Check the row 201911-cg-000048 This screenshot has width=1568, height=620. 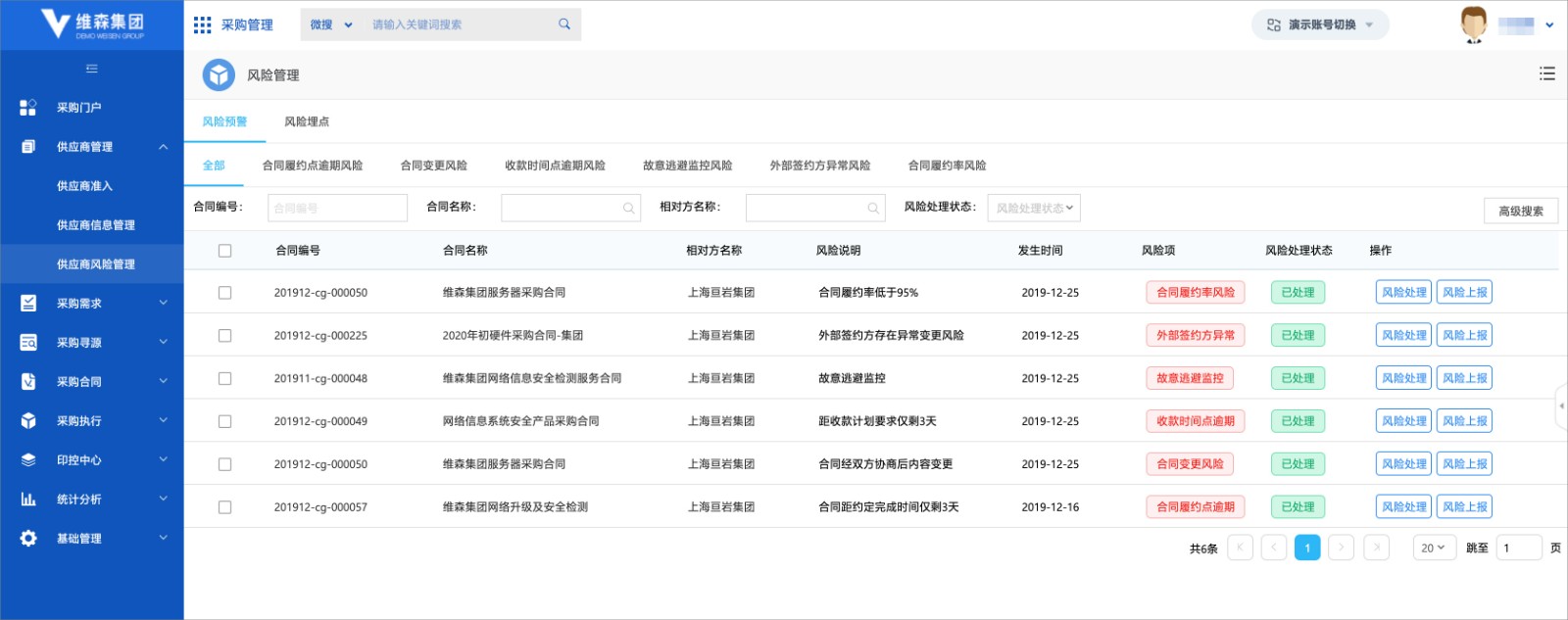[224, 379]
